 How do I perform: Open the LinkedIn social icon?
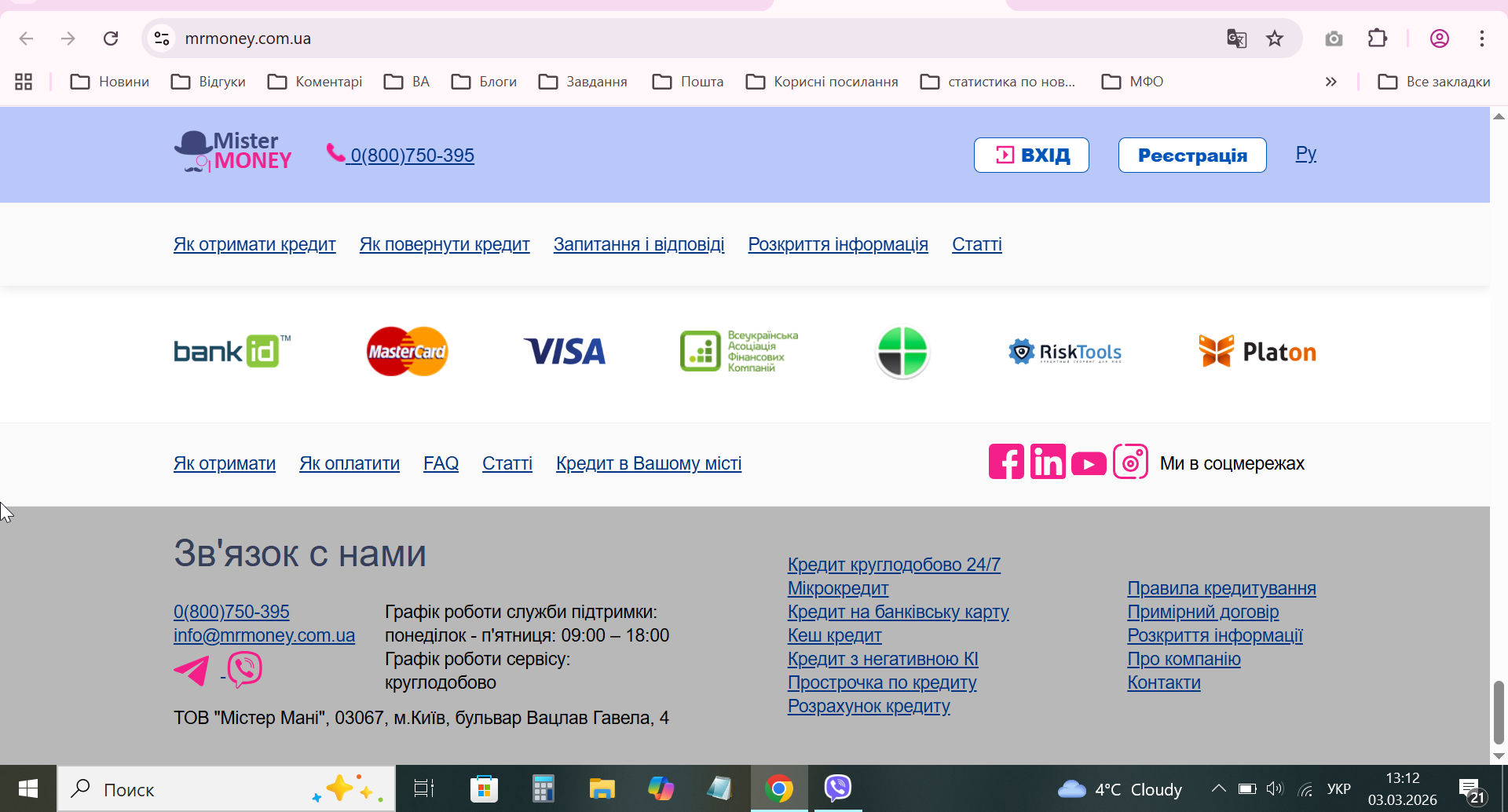point(1048,462)
